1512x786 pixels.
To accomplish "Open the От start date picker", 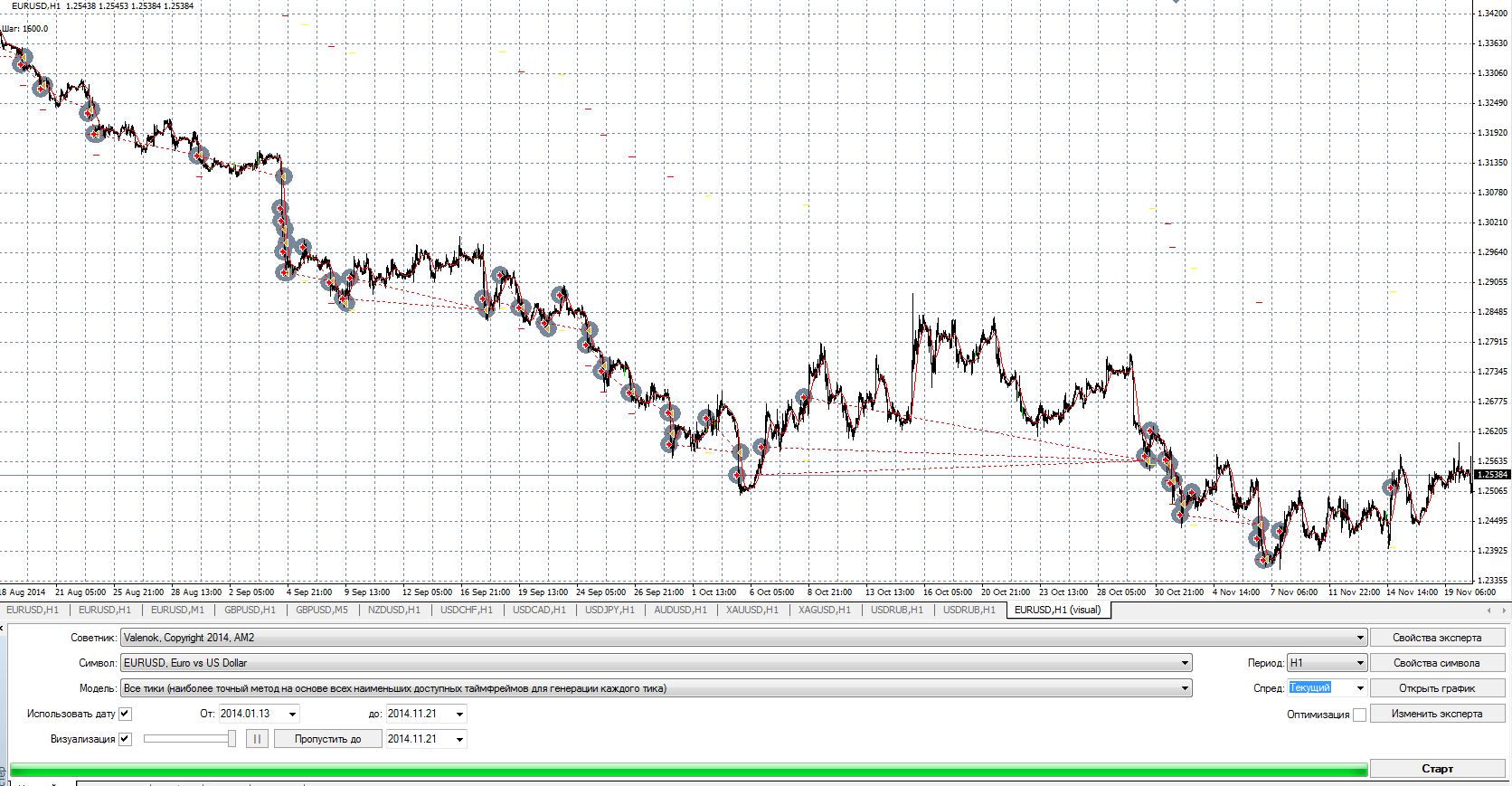I will [292, 714].
